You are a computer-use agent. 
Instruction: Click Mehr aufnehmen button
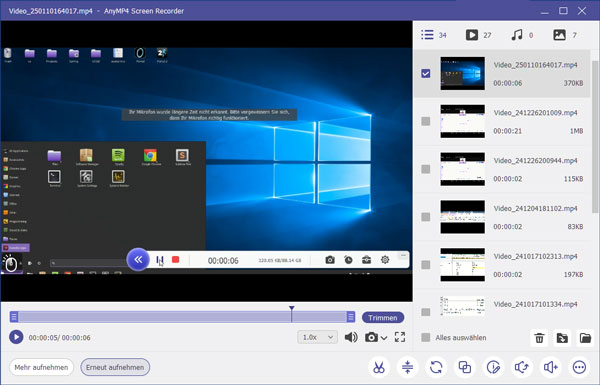pos(41,367)
